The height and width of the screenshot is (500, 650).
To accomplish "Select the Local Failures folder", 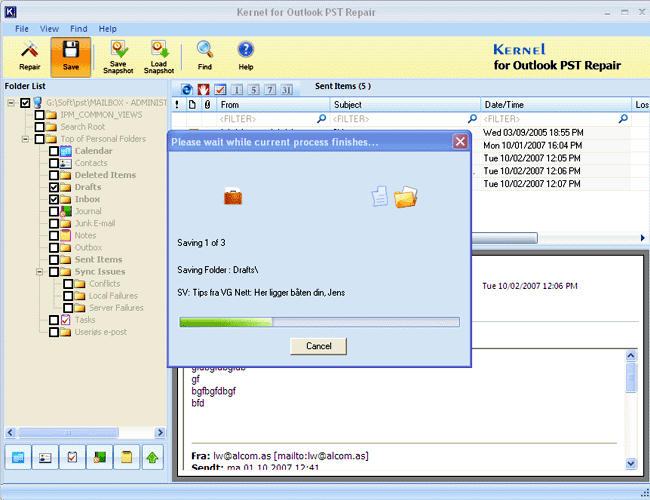I will 113,296.
